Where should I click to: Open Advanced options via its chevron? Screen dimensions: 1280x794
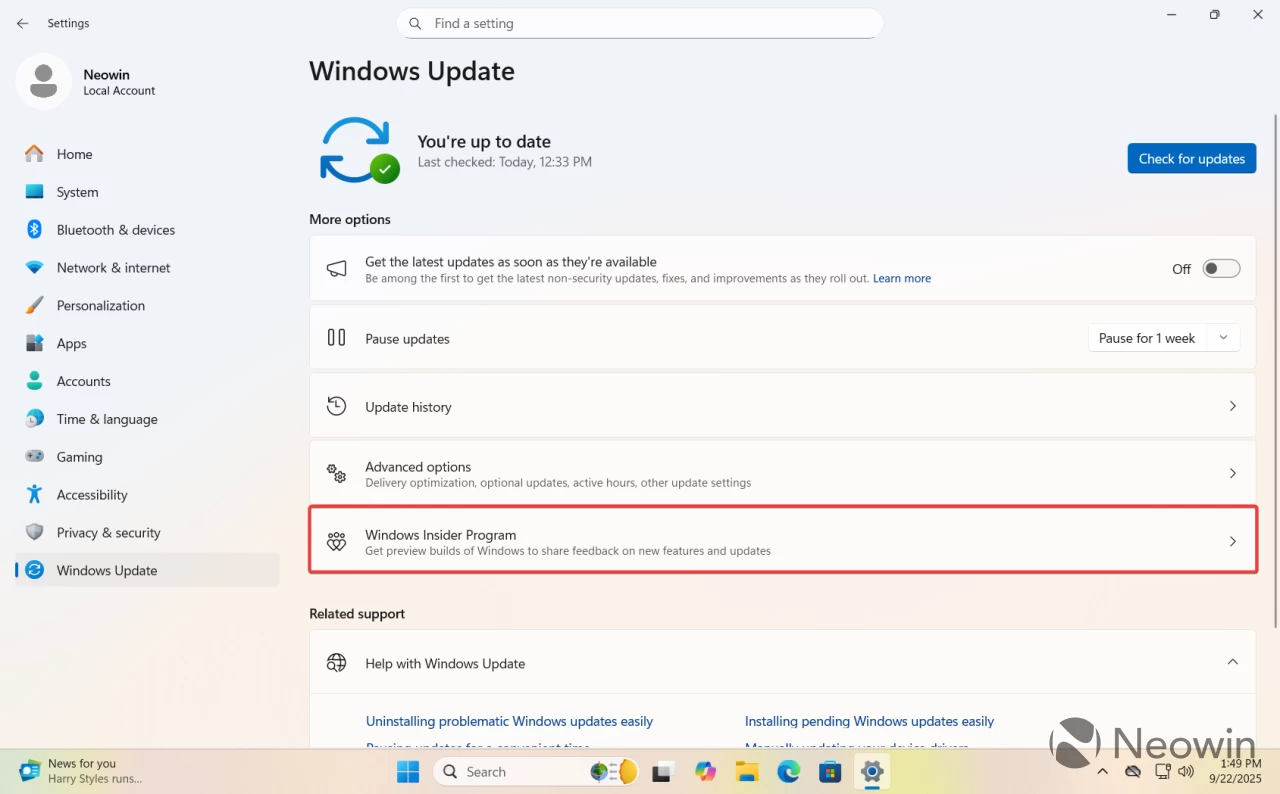(1233, 473)
